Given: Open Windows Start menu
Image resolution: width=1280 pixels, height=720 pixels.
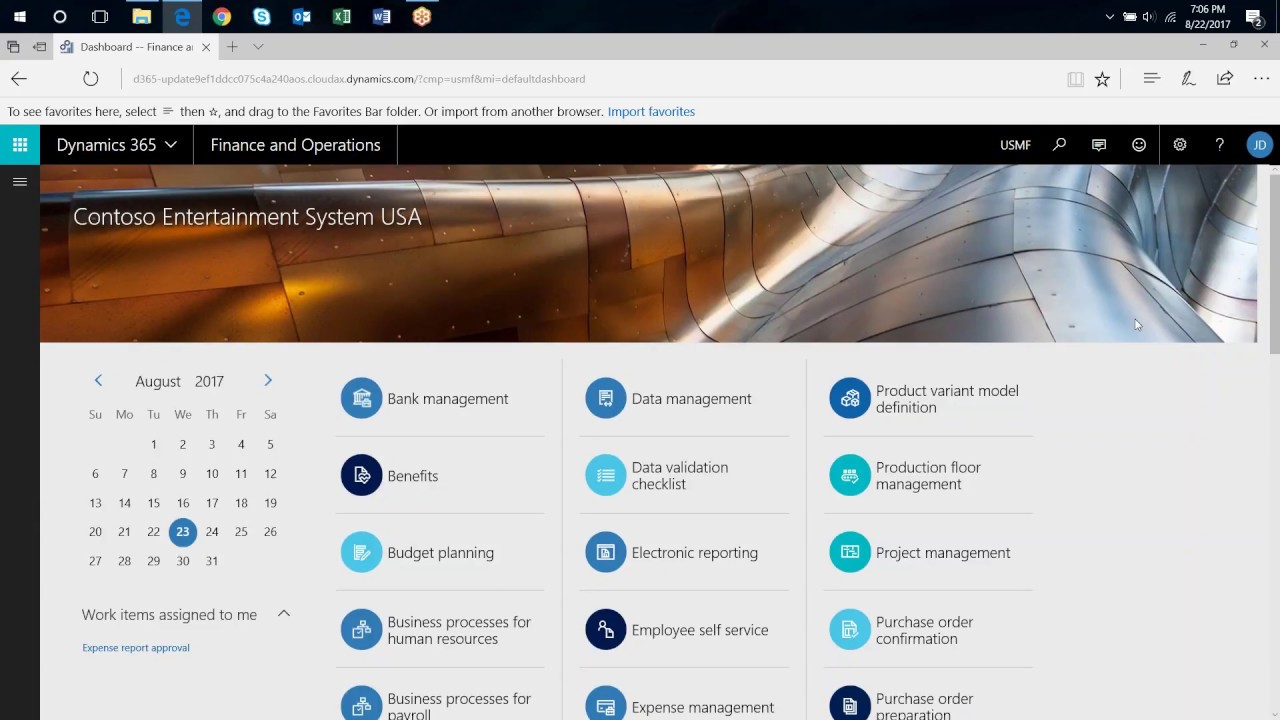Looking at the screenshot, I should 20,16.
